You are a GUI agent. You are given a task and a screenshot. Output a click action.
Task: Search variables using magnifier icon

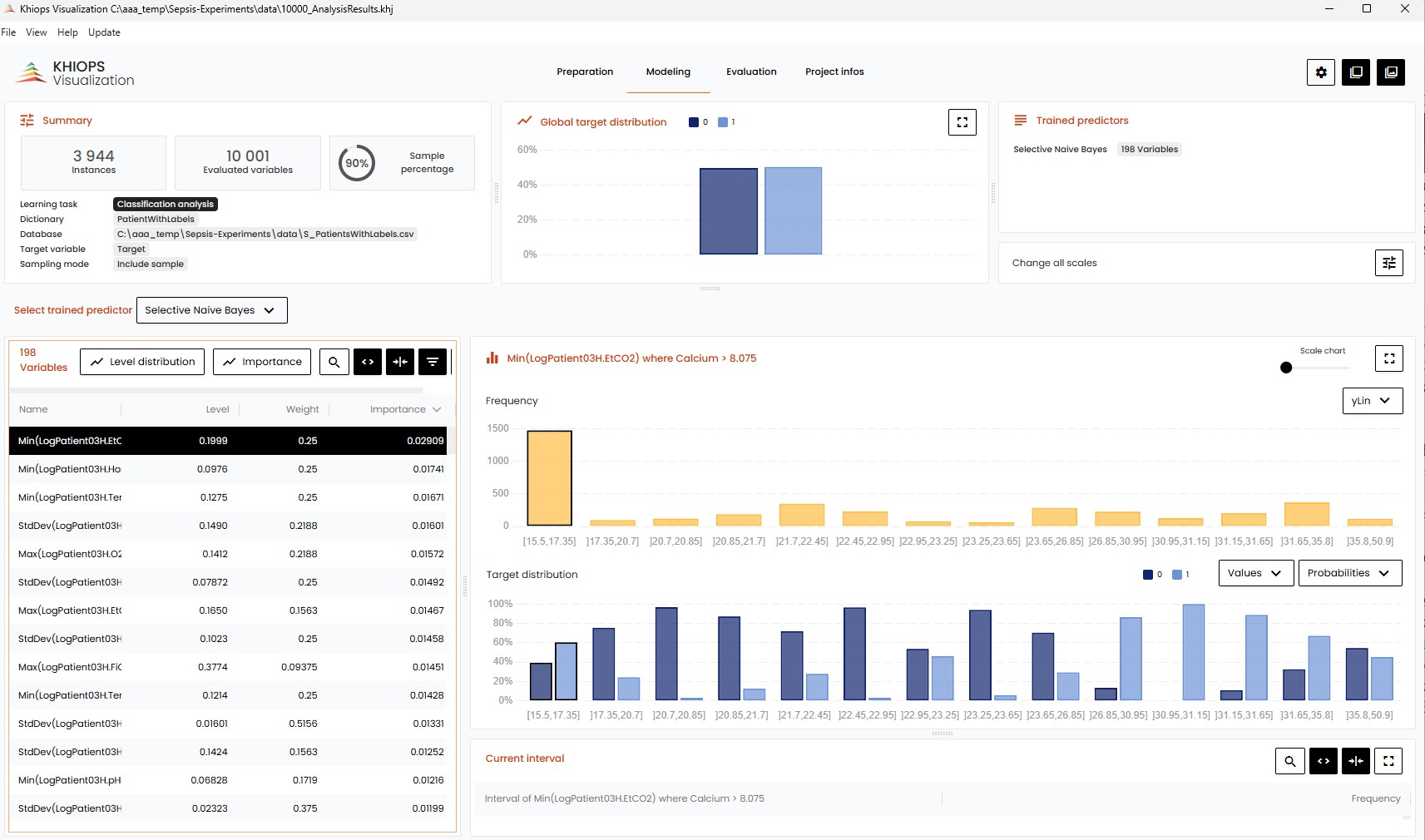(x=334, y=362)
